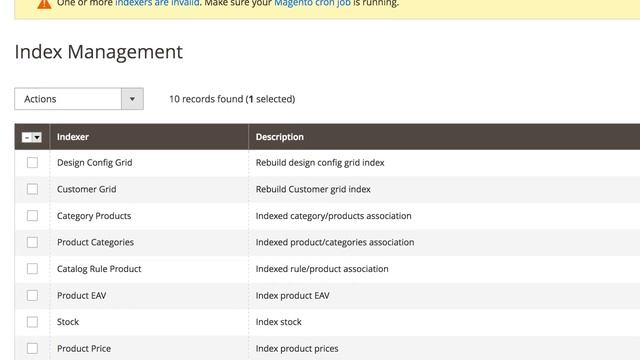640x360 pixels.
Task: Click the 'Catalog Rule Product' indexer name
Action: coord(99,269)
